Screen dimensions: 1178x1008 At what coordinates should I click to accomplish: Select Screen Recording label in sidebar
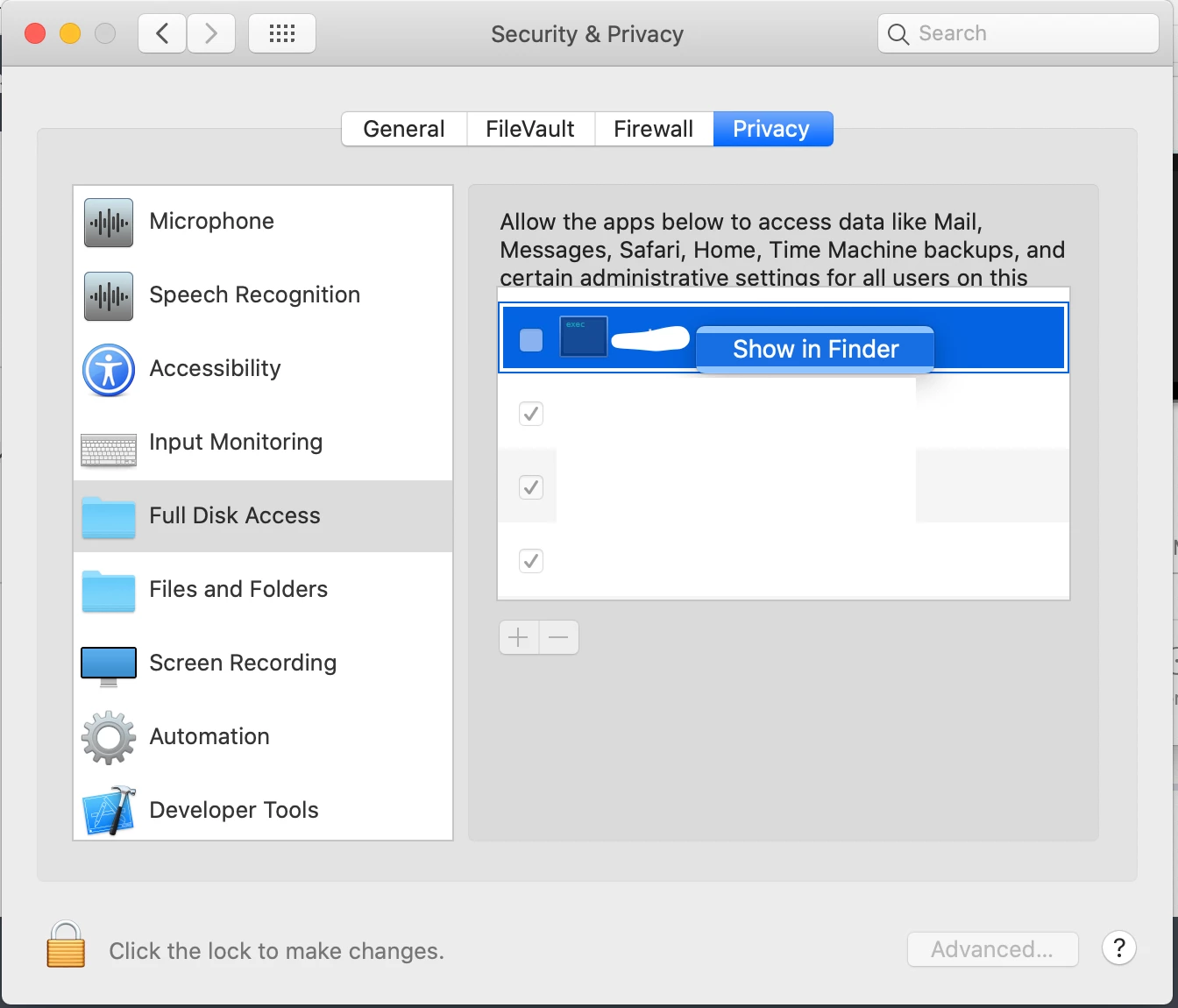tap(243, 663)
